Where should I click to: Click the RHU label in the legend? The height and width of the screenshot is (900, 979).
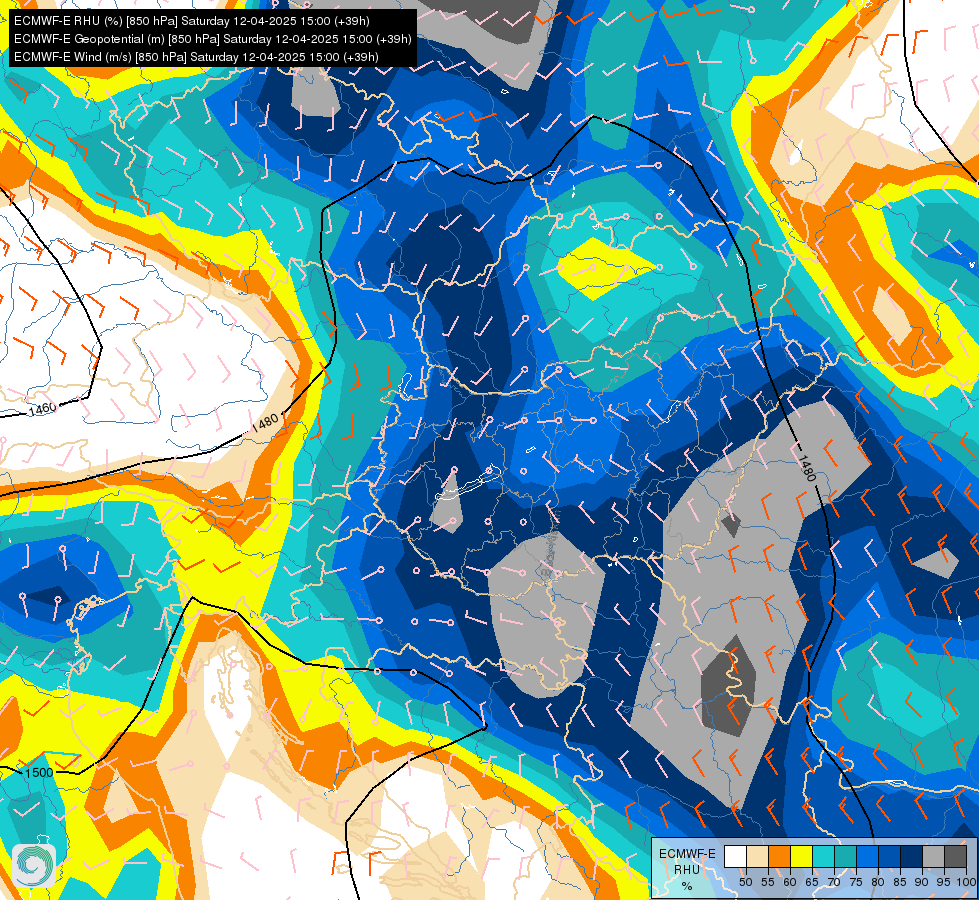[x=687, y=870]
